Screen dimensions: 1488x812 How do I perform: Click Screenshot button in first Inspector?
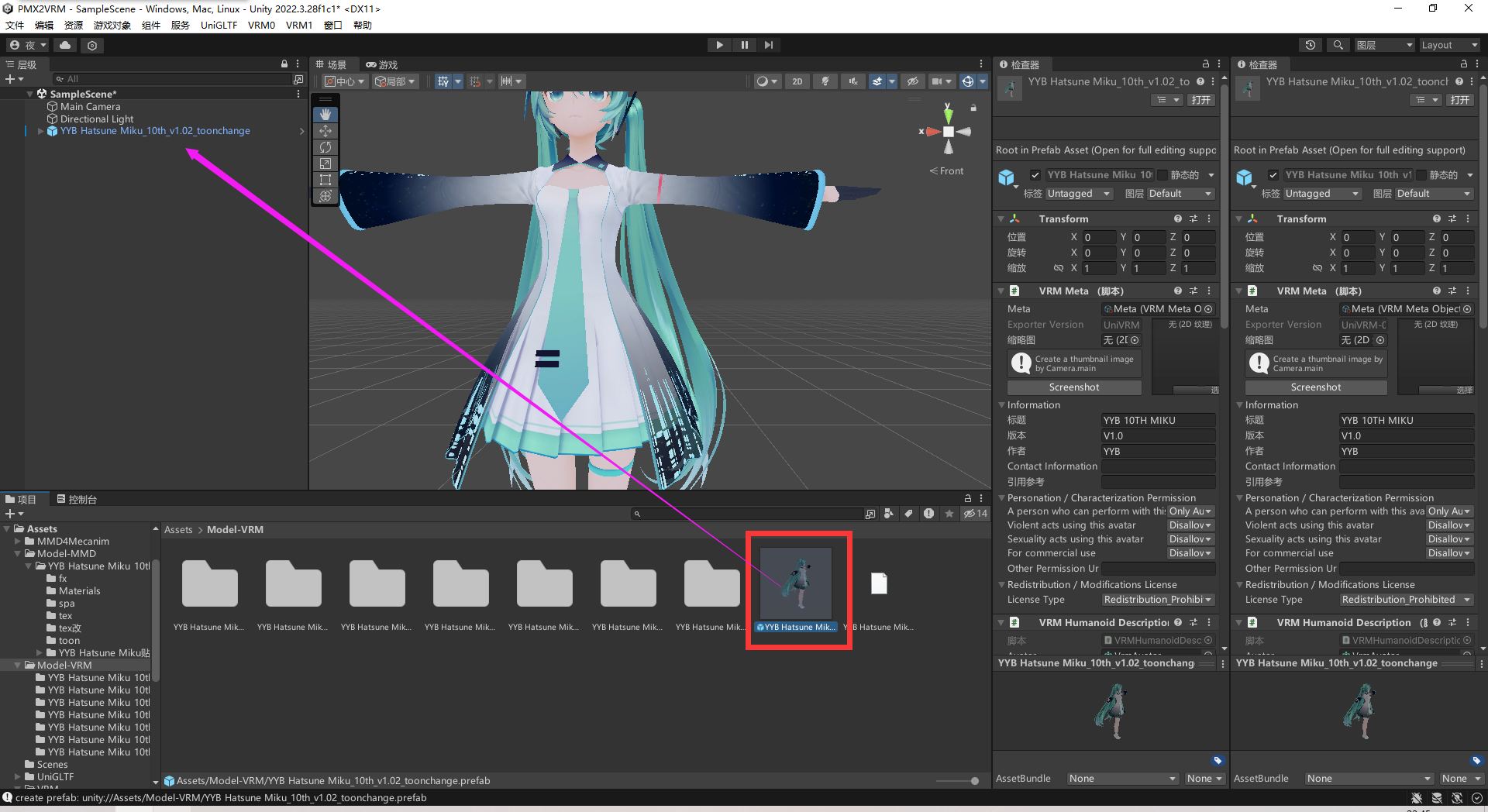(x=1074, y=387)
